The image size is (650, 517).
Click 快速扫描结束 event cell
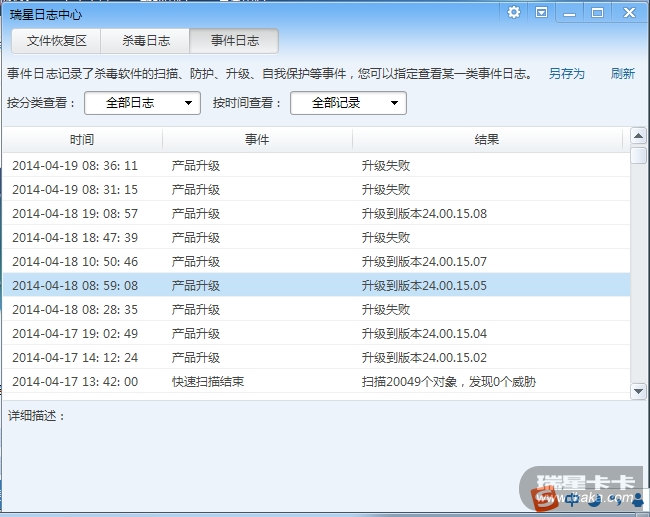coord(208,382)
